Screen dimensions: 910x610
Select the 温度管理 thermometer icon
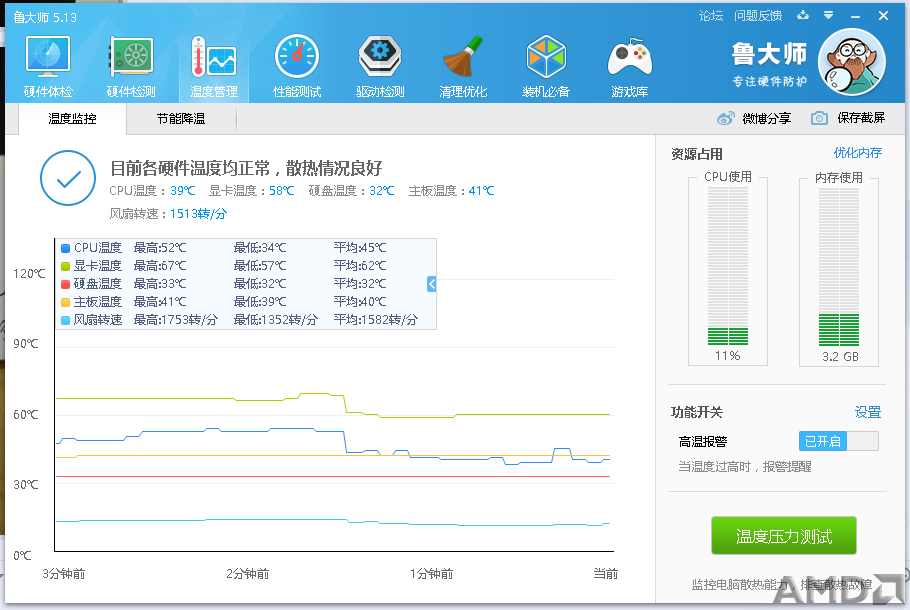[214, 56]
